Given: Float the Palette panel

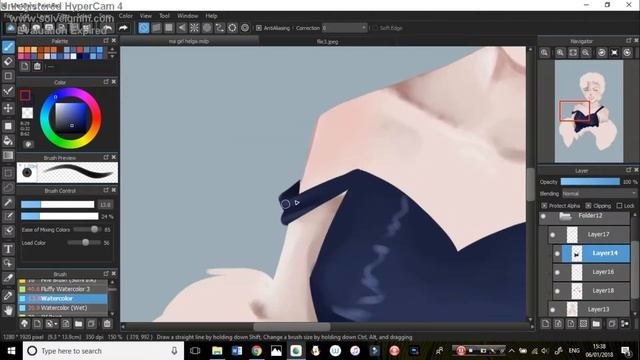Looking at the screenshot, I should 106,41.
